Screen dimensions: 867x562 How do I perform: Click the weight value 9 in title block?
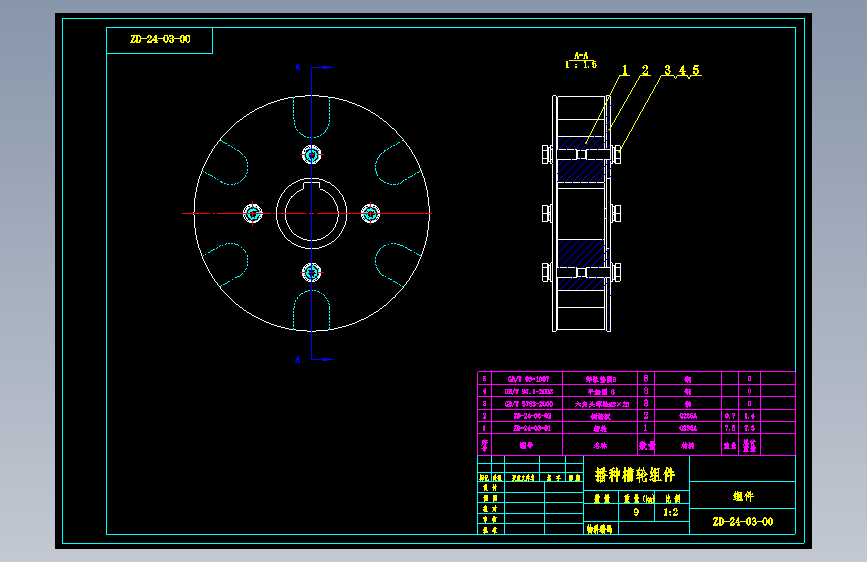pyautogui.click(x=636, y=512)
